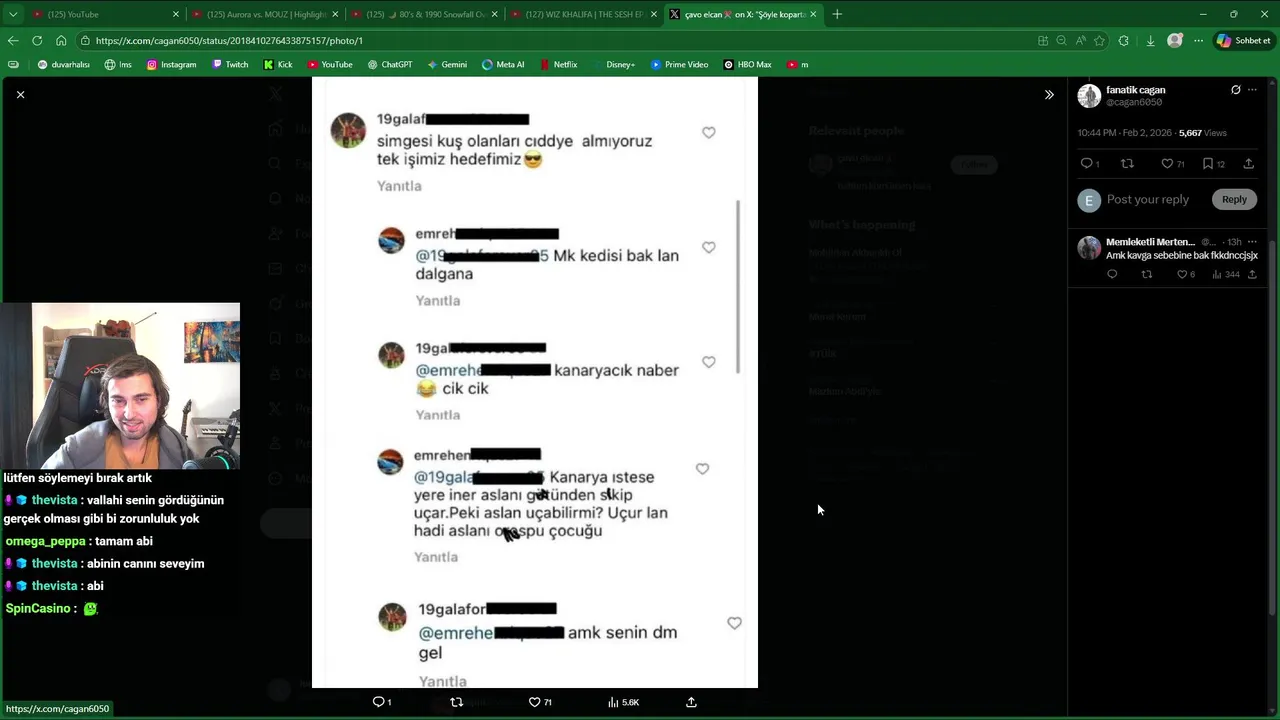Viewport: 1280px width, 720px height.
Task: Open browser tab list dropdown arrow
Action: point(12,14)
